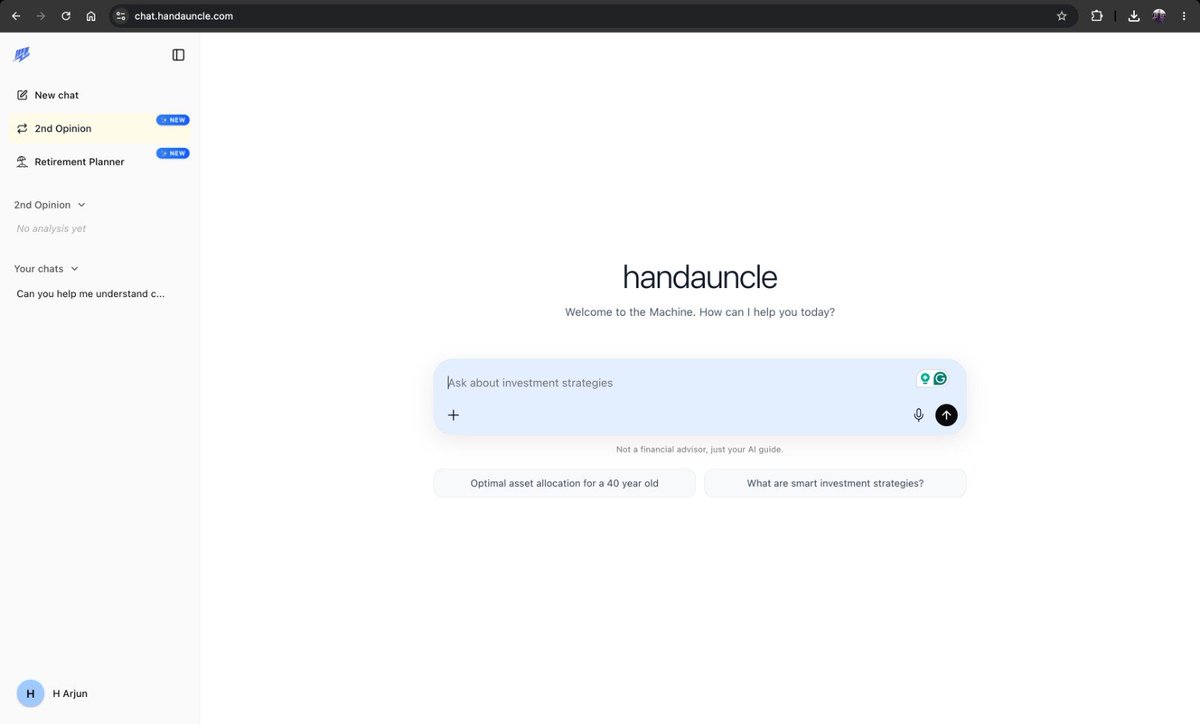Click the browser back arrow
Image resolution: width=1200 pixels, height=724 pixels.
click(16, 16)
